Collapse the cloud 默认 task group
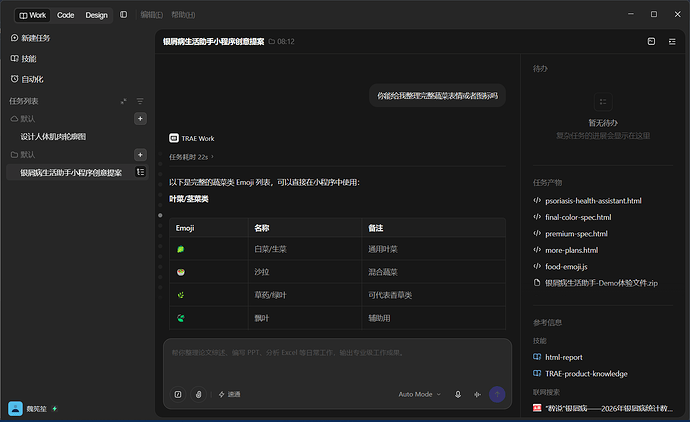Image resolution: width=690 pixels, height=422 pixels. [x=22, y=119]
